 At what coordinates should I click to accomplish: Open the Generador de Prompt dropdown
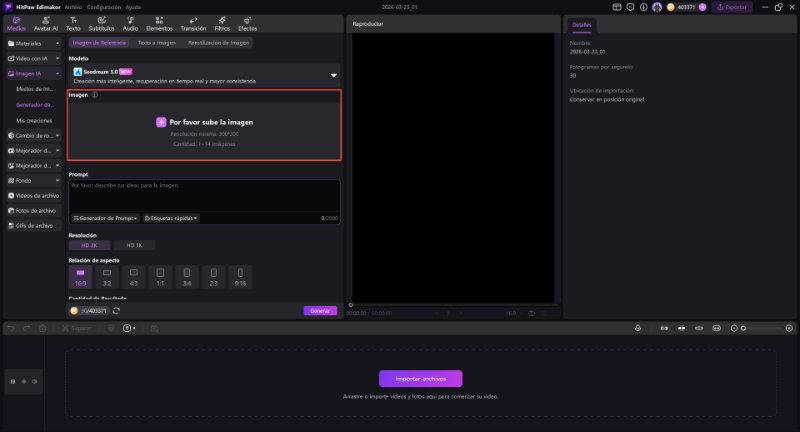pos(105,218)
